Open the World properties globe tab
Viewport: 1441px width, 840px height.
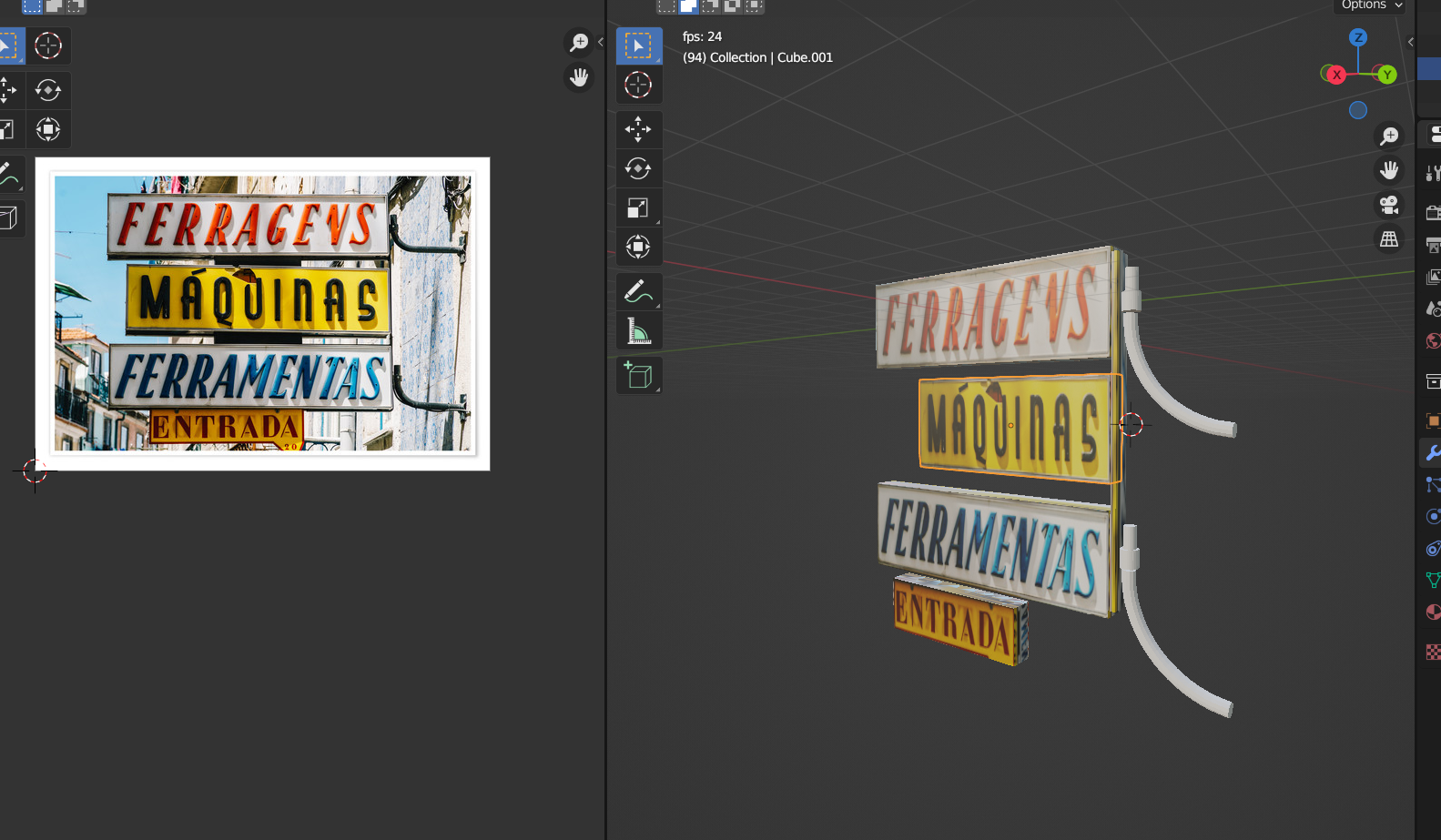click(1433, 341)
